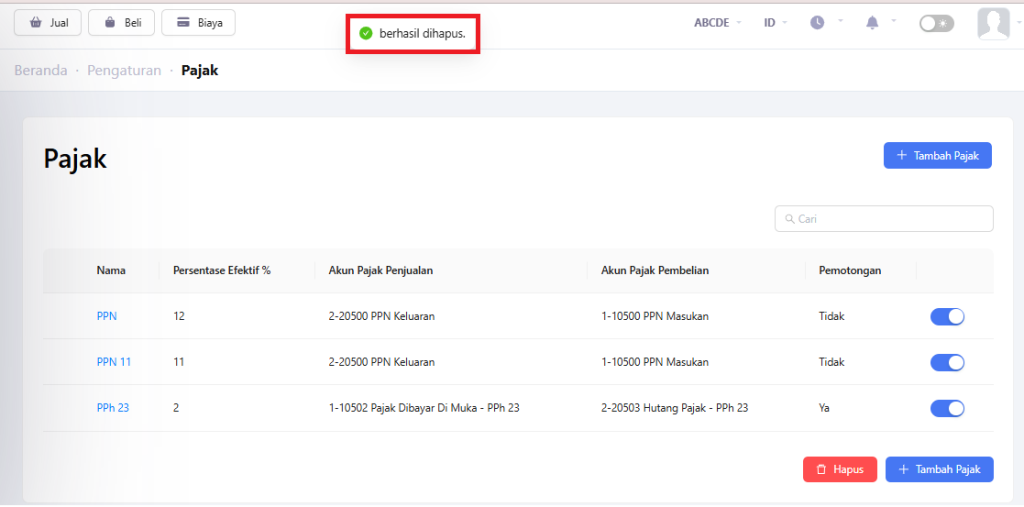Click the search magnifier icon
The image size is (1024, 507).
tap(789, 219)
